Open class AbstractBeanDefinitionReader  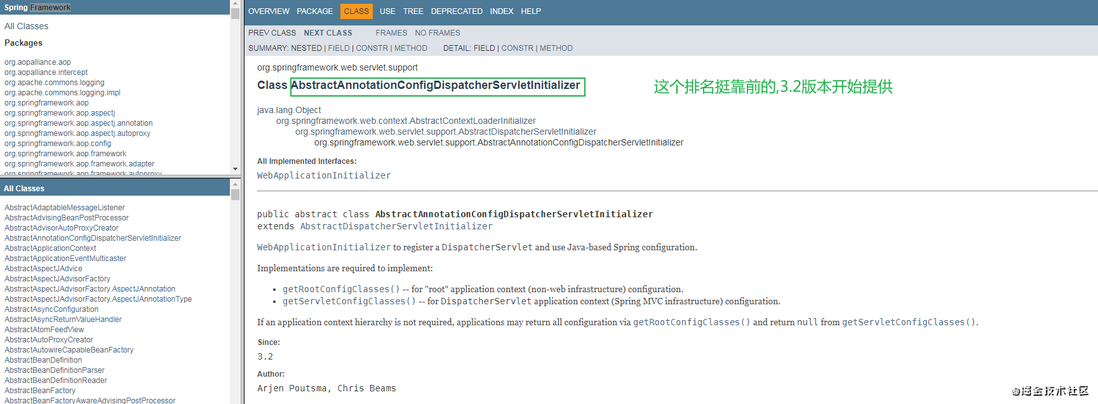55,380
